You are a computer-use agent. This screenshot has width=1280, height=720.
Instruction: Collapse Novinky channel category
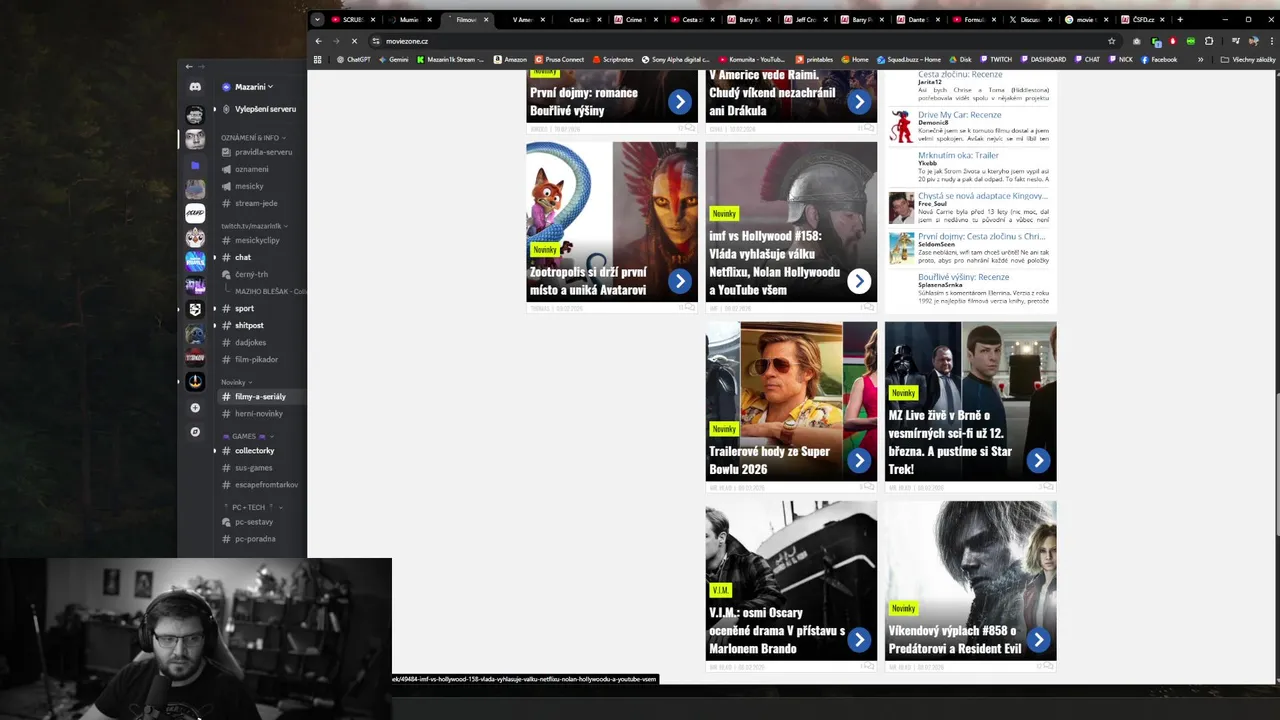coord(236,382)
